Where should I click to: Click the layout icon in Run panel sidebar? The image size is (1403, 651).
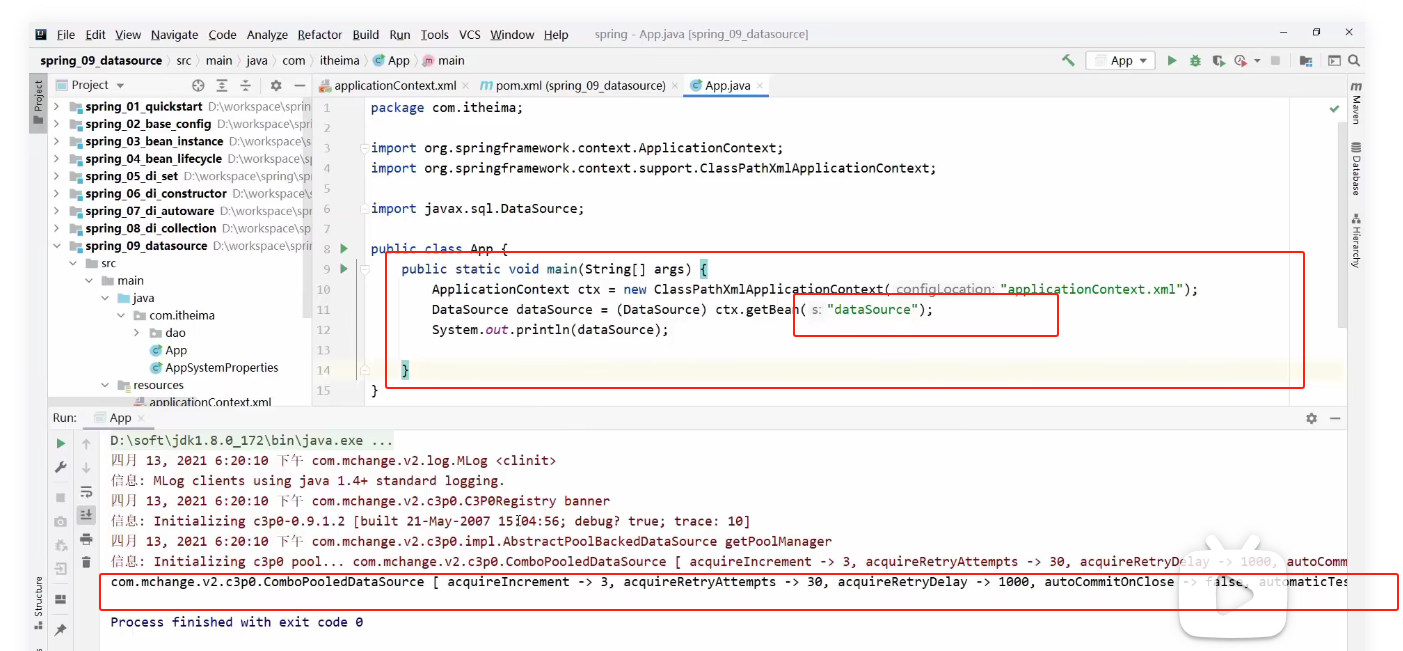[x=61, y=598]
